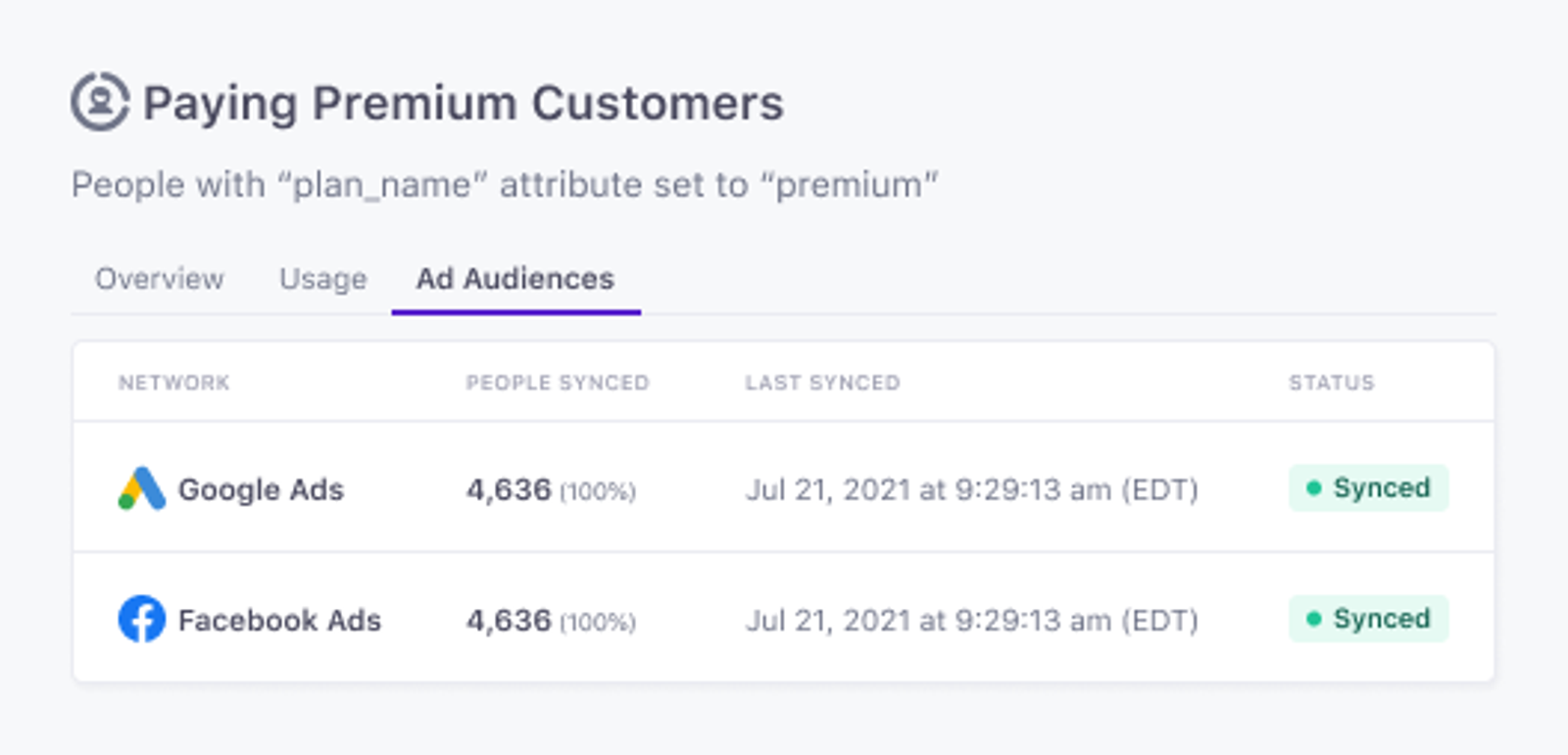
Task: Click the Last Synced column header
Action: (x=822, y=382)
